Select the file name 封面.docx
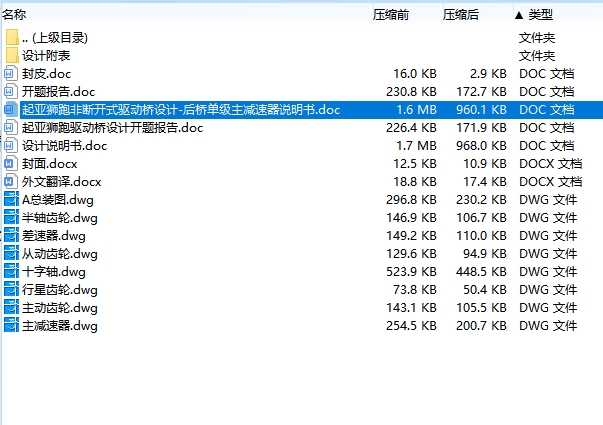603x425 pixels. pyautogui.click(x=50, y=164)
